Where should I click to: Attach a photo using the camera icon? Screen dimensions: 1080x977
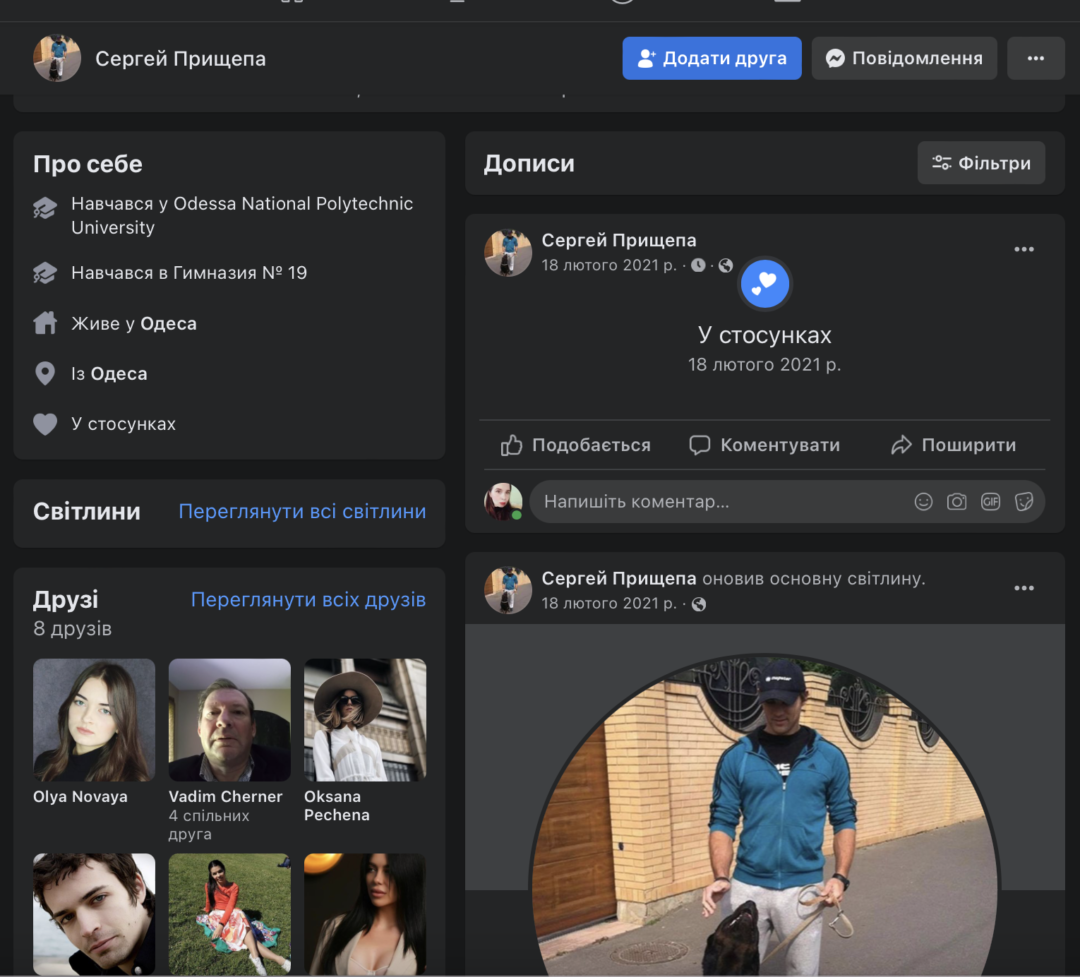tap(957, 502)
